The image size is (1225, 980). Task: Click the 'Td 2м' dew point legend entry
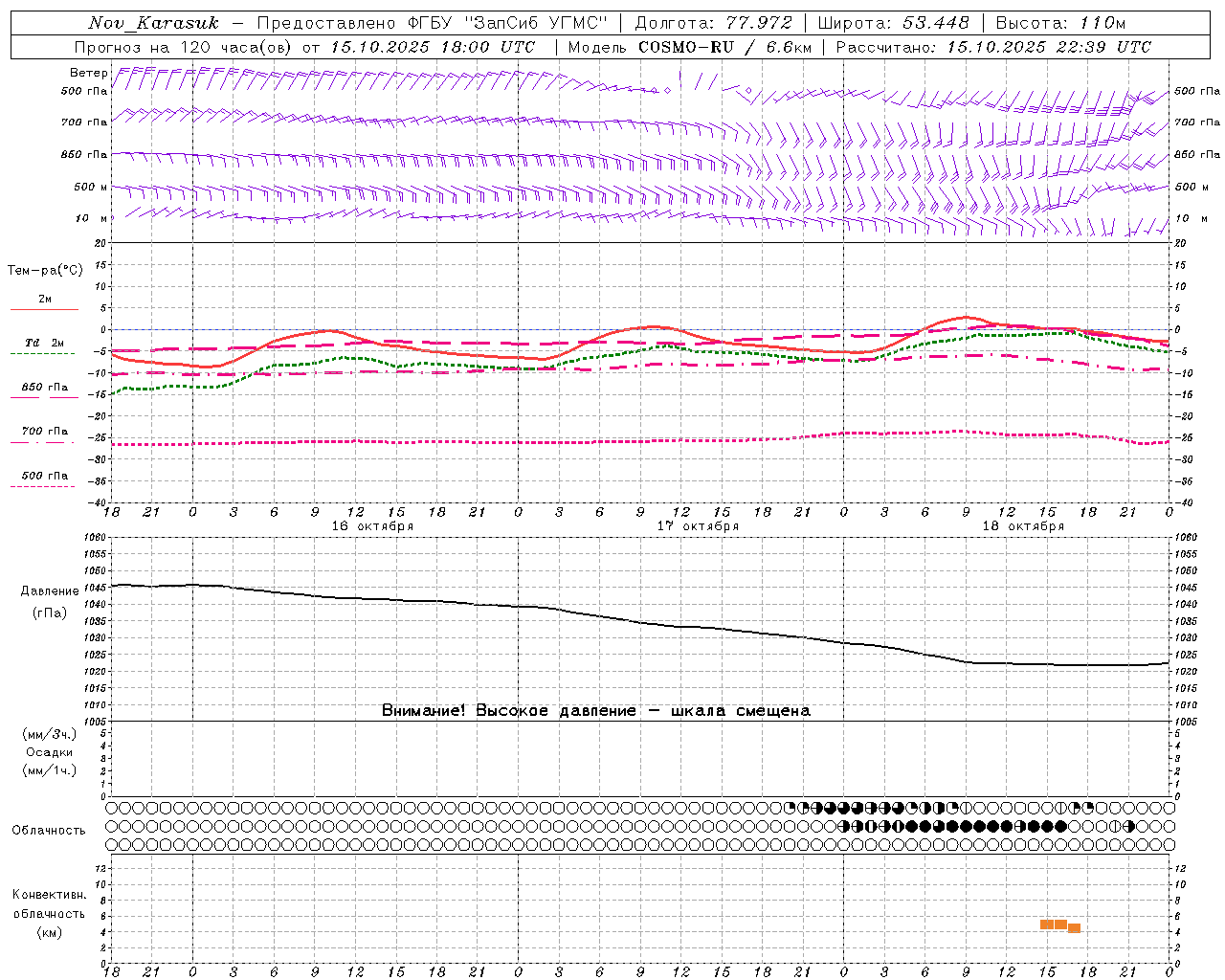coord(45,343)
